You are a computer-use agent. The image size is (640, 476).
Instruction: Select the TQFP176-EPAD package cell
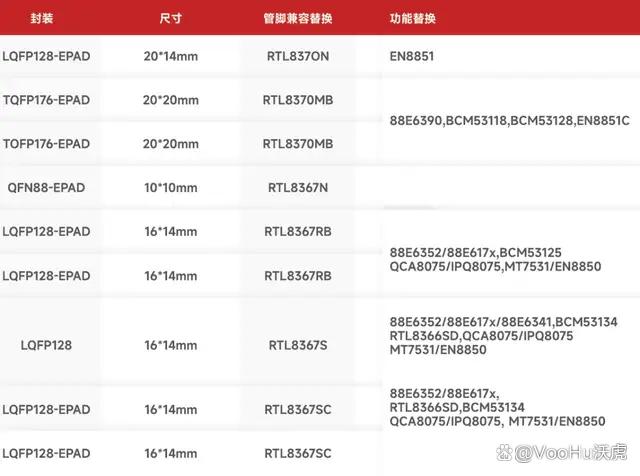pyautogui.click(x=46, y=100)
